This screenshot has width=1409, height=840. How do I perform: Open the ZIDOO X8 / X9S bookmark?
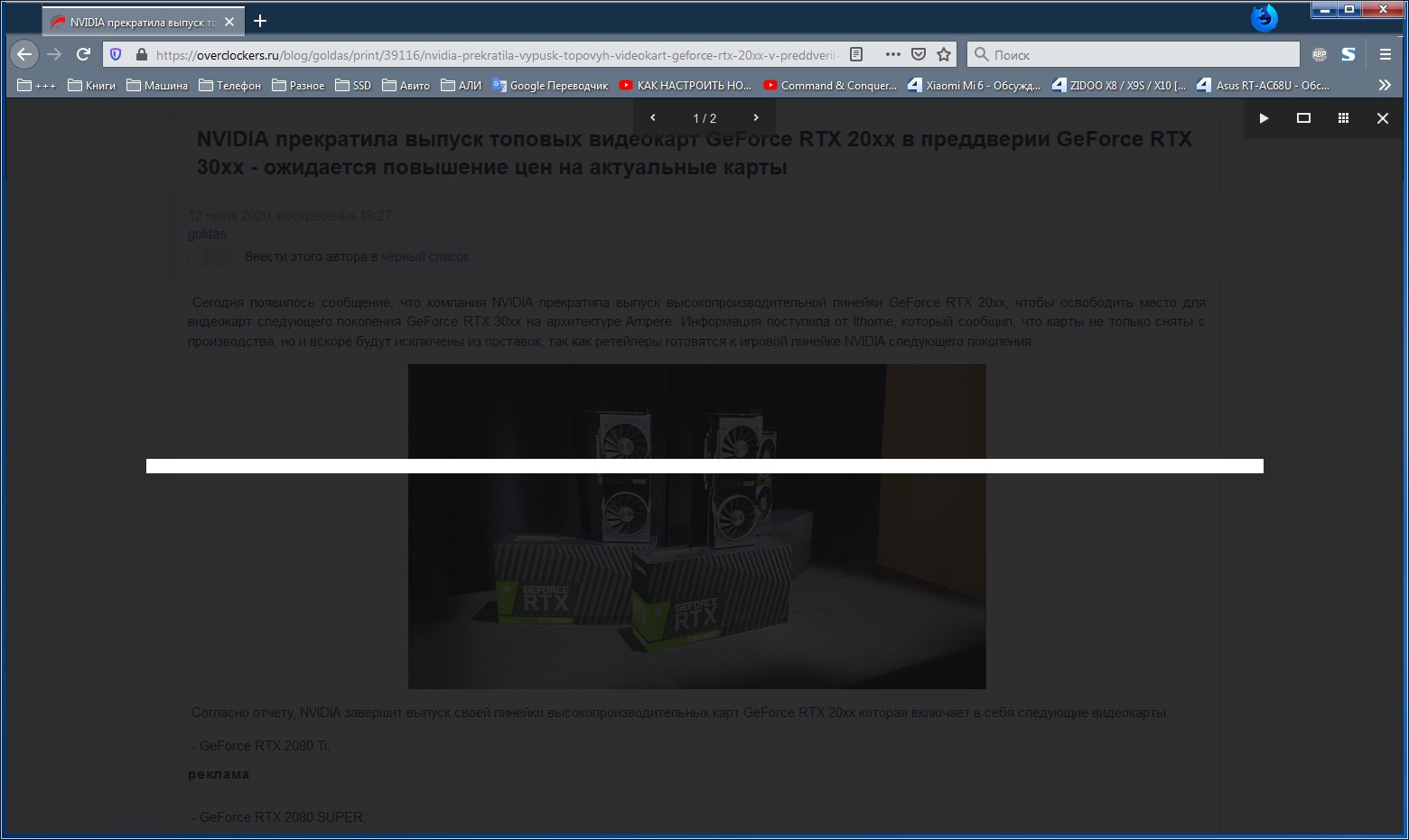click(1119, 85)
